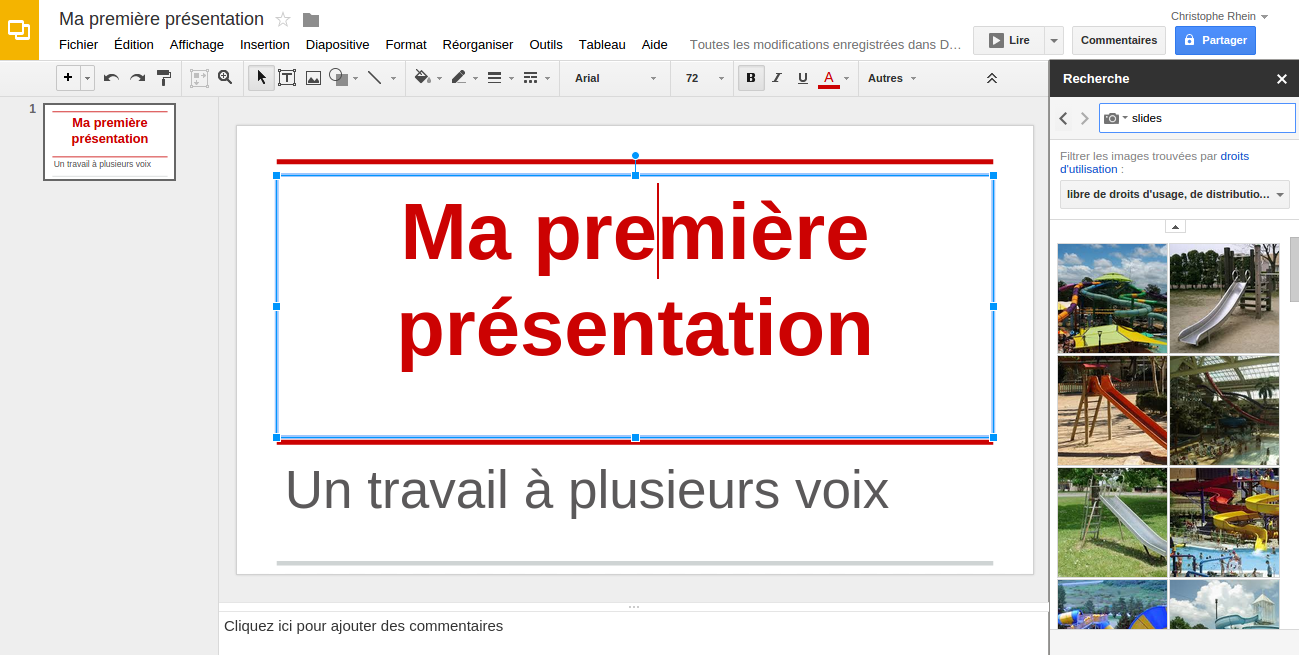The width and height of the screenshot is (1299, 655).
Task: Activate the paint format tool
Action: (163, 77)
